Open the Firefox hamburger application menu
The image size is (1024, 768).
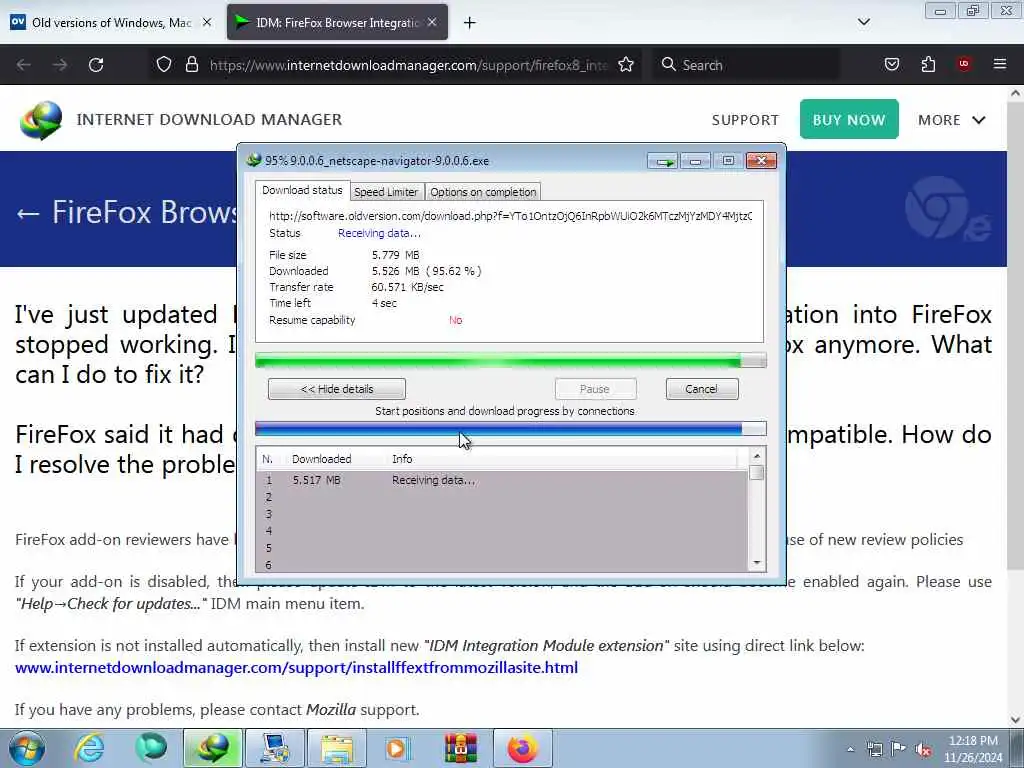point(1000,64)
